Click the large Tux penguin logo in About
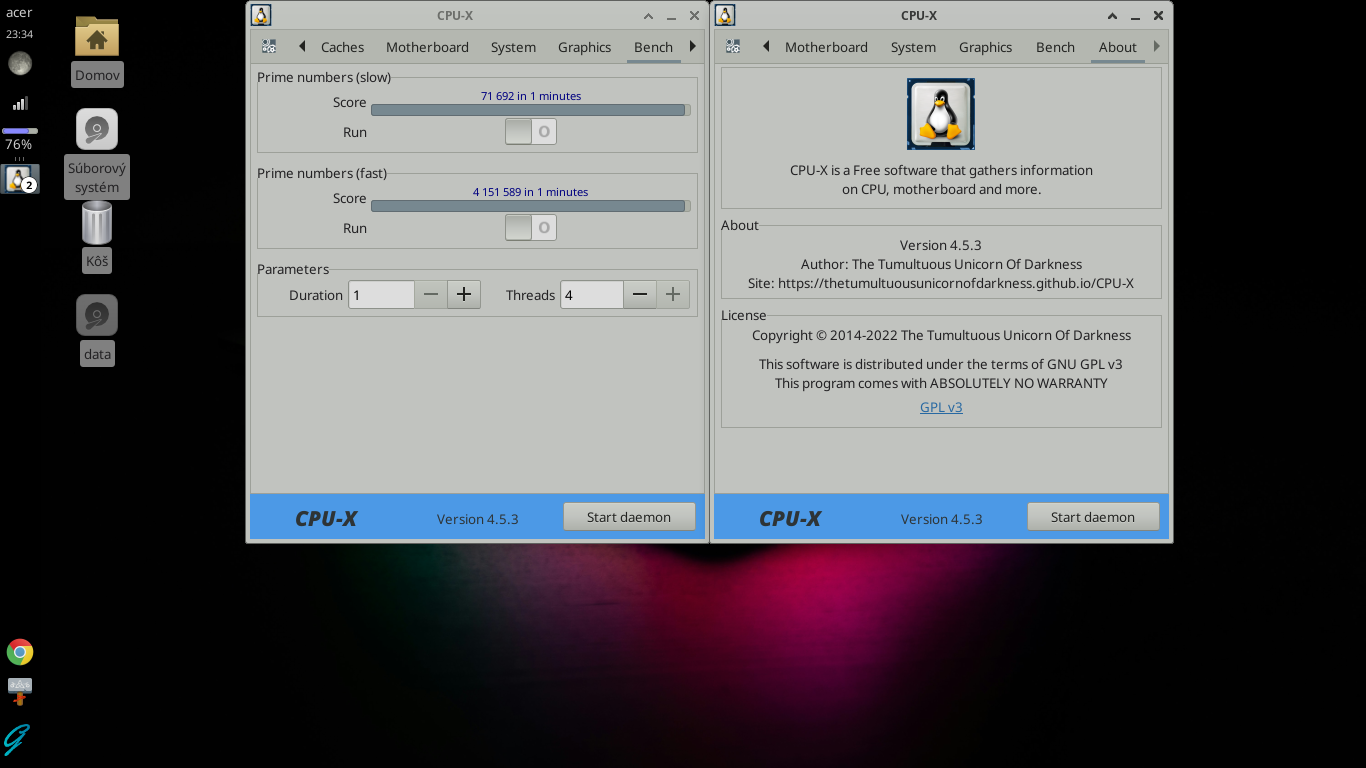 point(941,114)
